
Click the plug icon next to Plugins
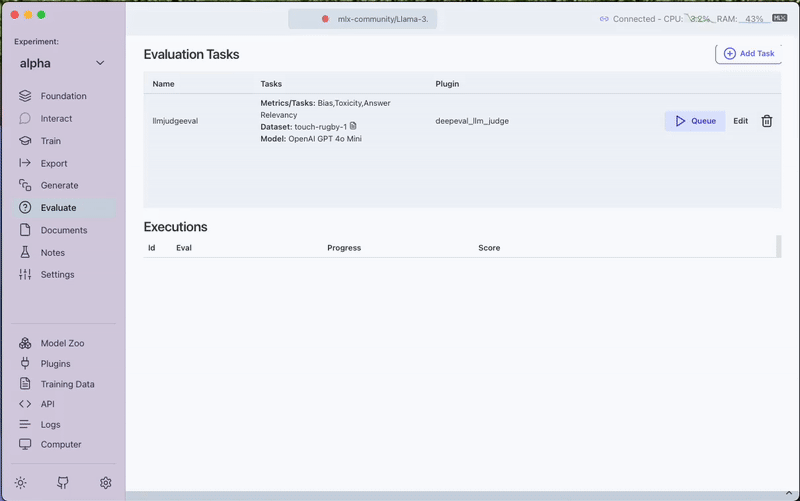(x=25, y=364)
